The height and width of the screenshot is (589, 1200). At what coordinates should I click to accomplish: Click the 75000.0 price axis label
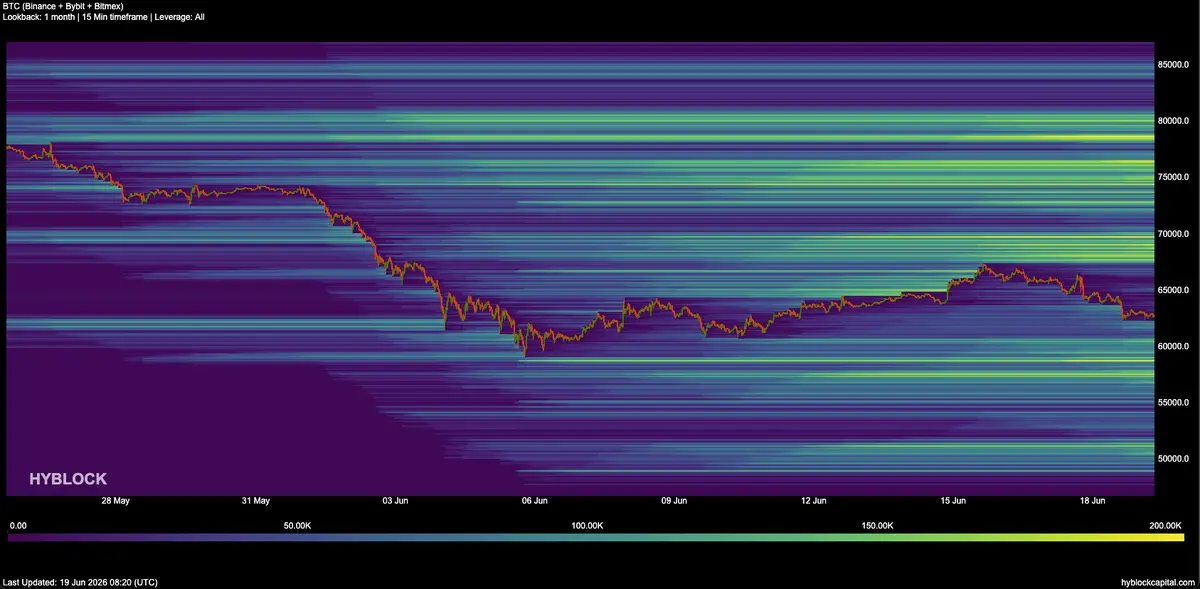click(x=1175, y=177)
